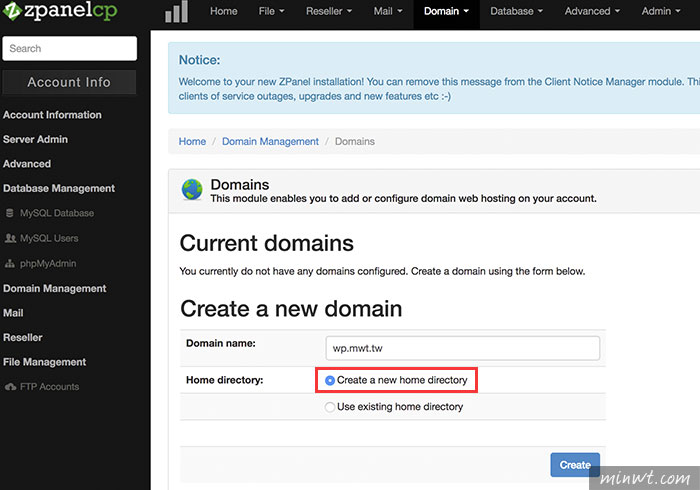Open MySQL Users link
Image resolution: width=700 pixels, height=490 pixels.
tap(49, 238)
